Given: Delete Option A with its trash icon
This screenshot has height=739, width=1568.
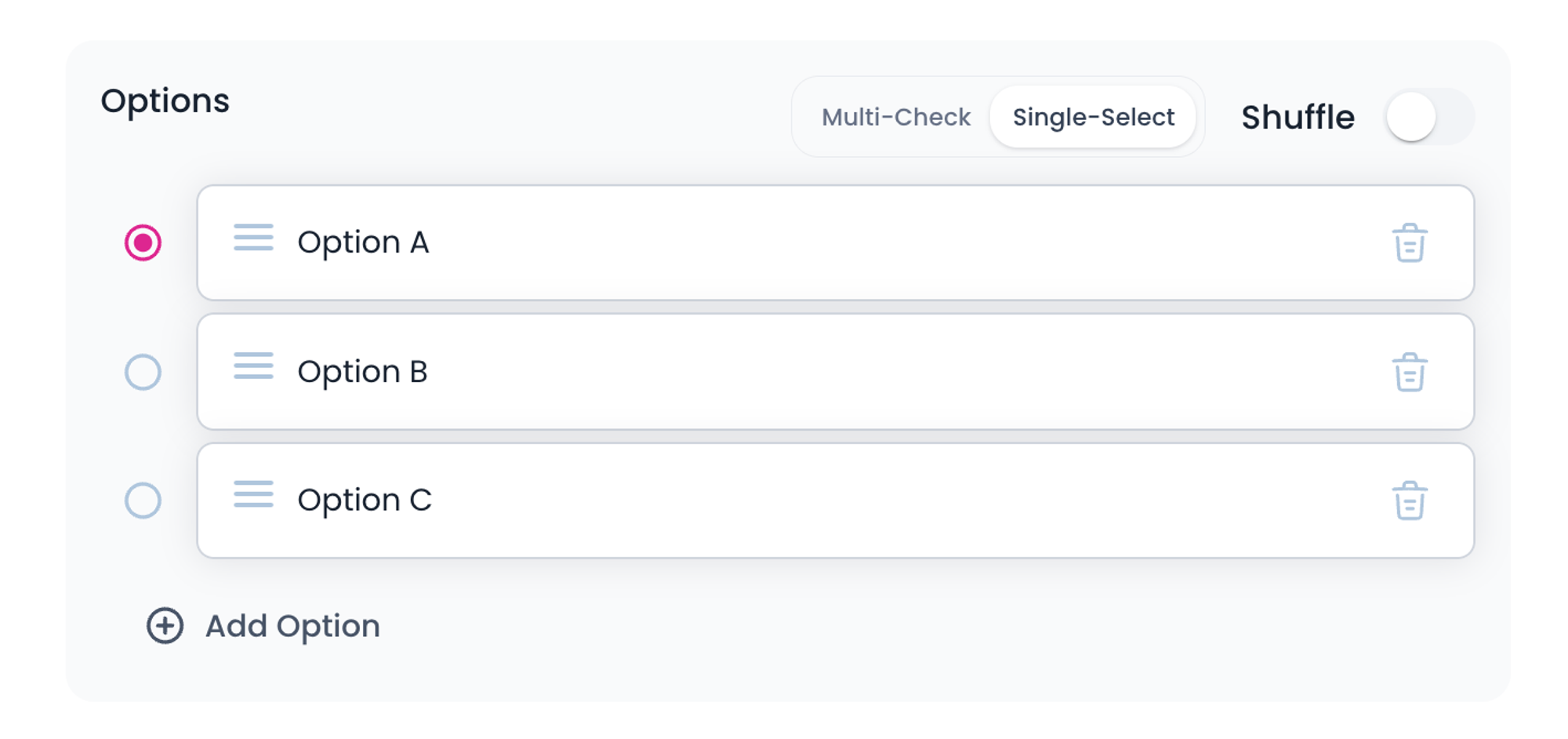Looking at the screenshot, I should click(x=1409, y=242).
